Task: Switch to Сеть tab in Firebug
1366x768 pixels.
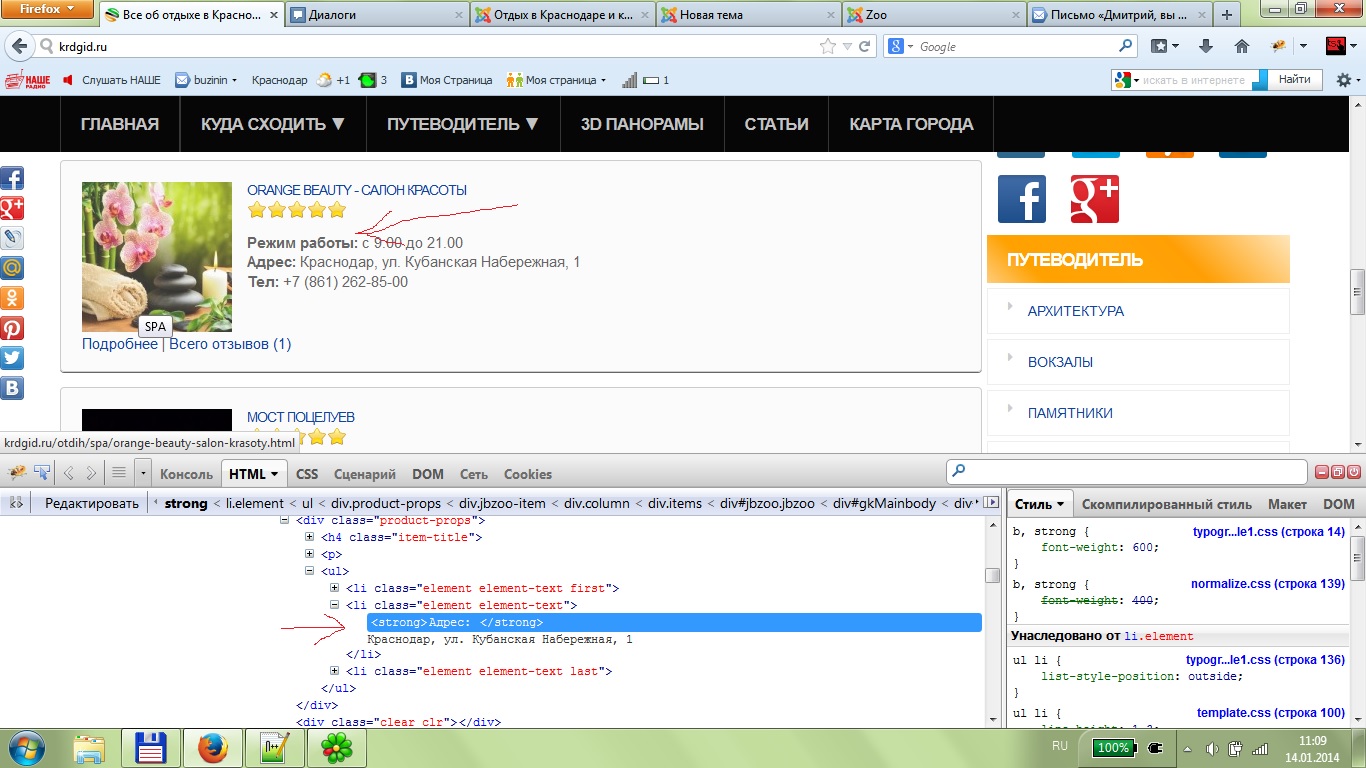Action: [474, 474]
